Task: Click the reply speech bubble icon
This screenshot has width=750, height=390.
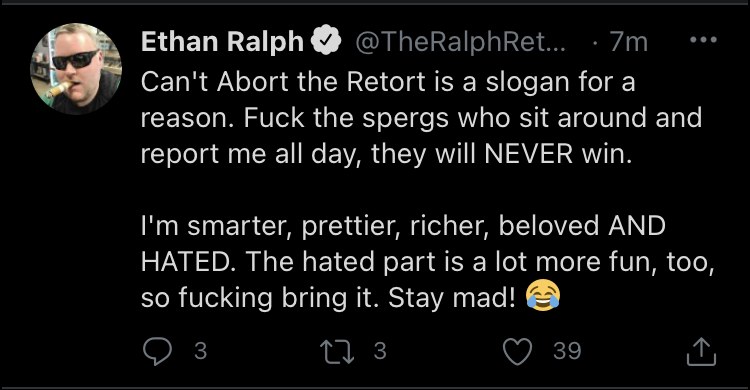Action: click(157, 351)
